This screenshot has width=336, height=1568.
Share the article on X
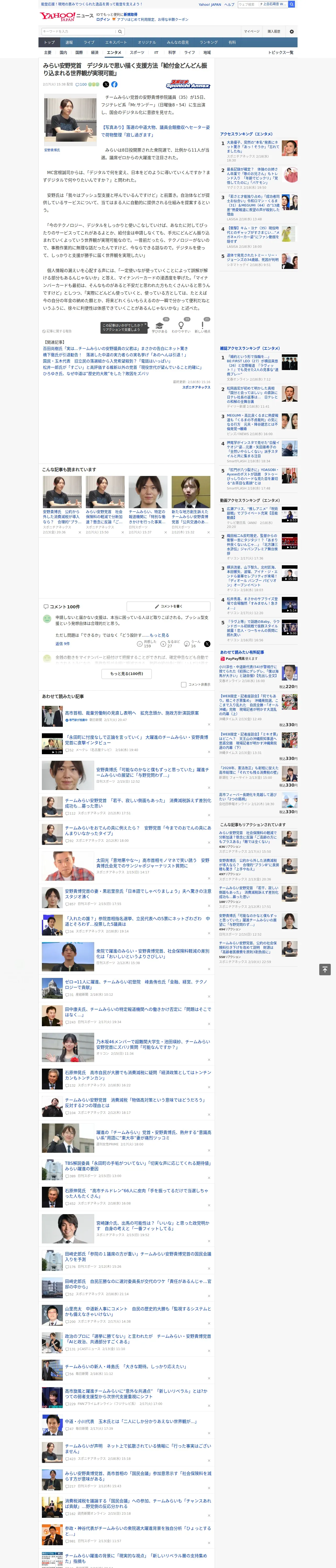(105, 85)
